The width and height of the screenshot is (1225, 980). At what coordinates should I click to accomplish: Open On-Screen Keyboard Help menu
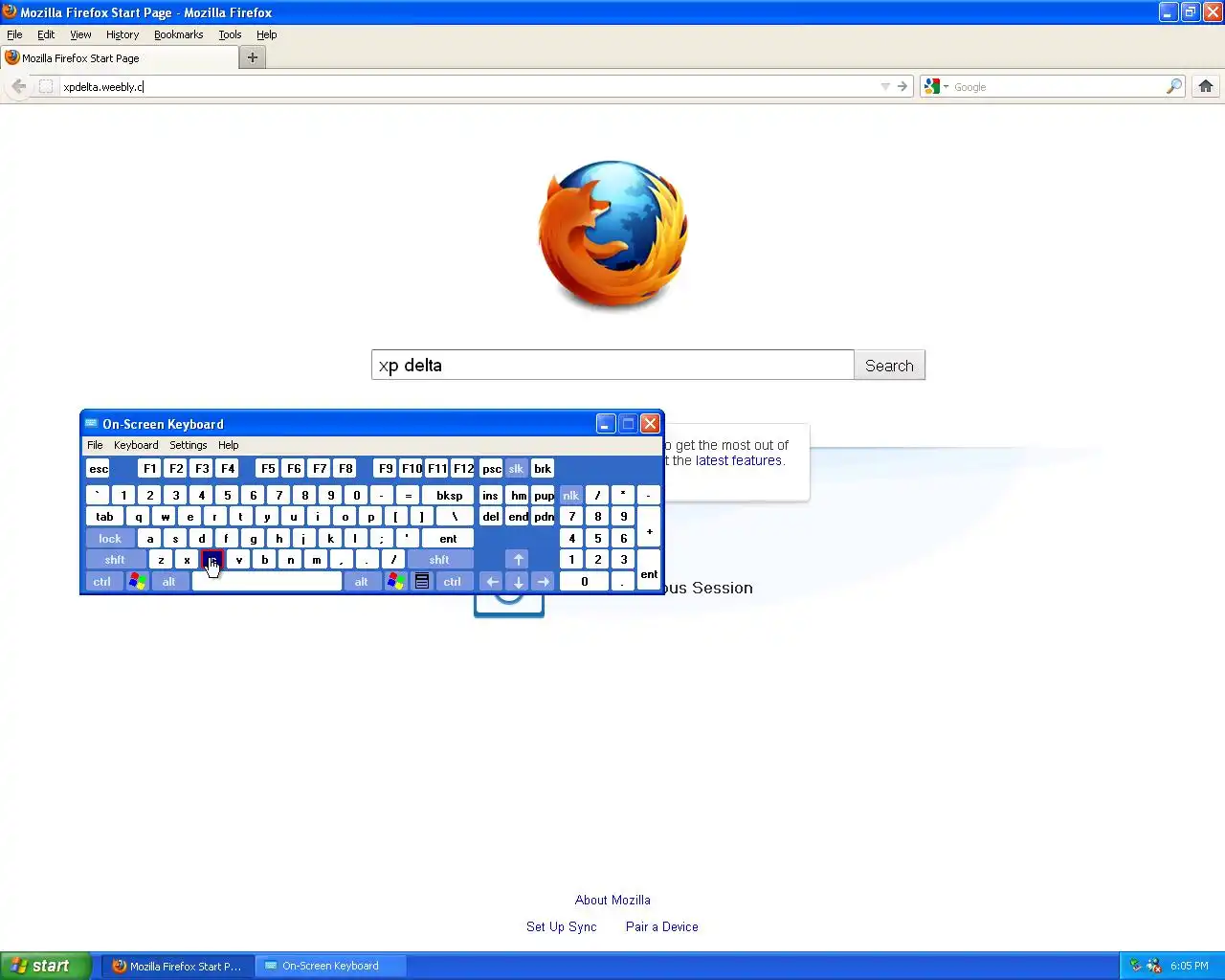228,445
